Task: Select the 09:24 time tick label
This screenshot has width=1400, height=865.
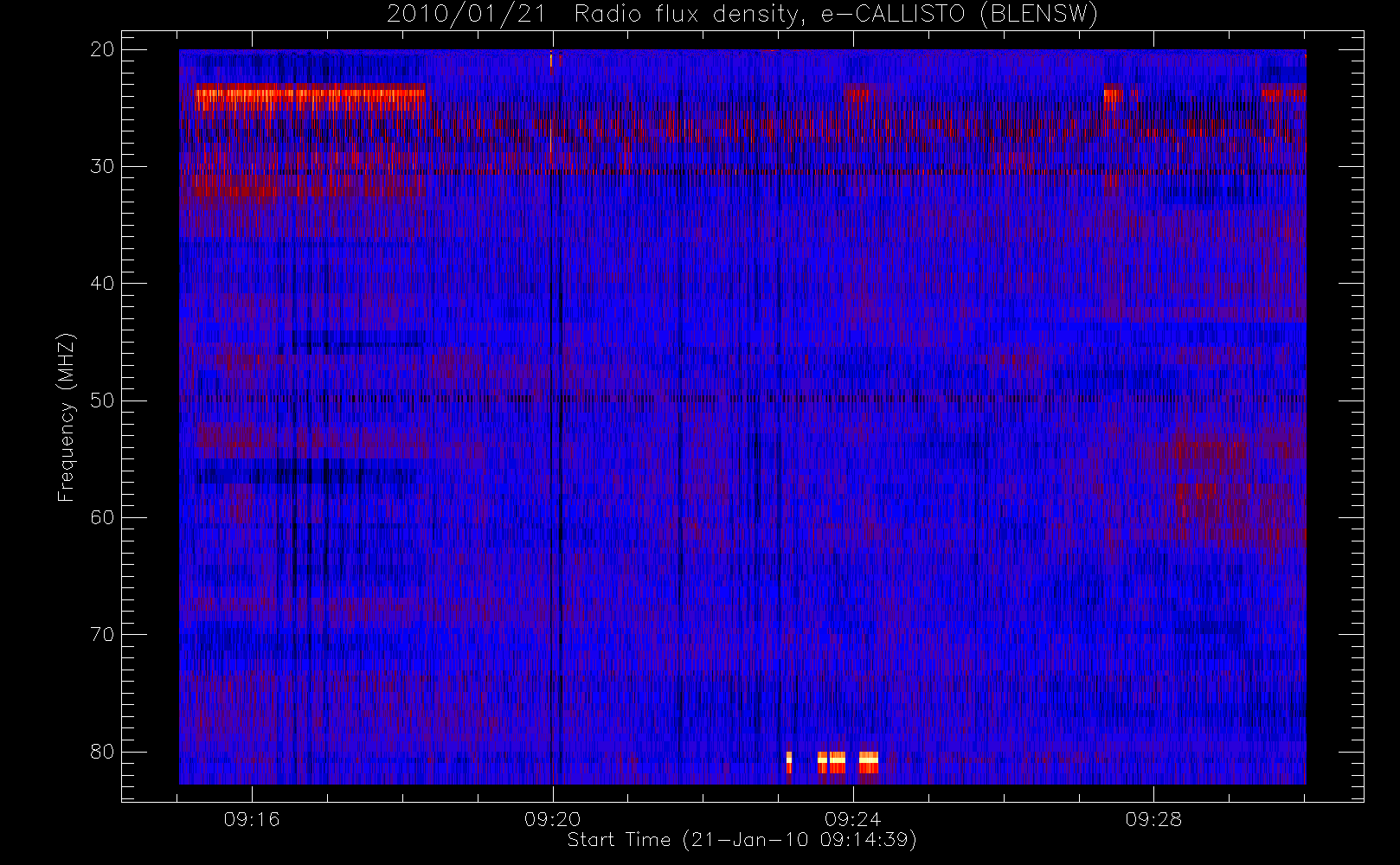Action: point(852,819)
